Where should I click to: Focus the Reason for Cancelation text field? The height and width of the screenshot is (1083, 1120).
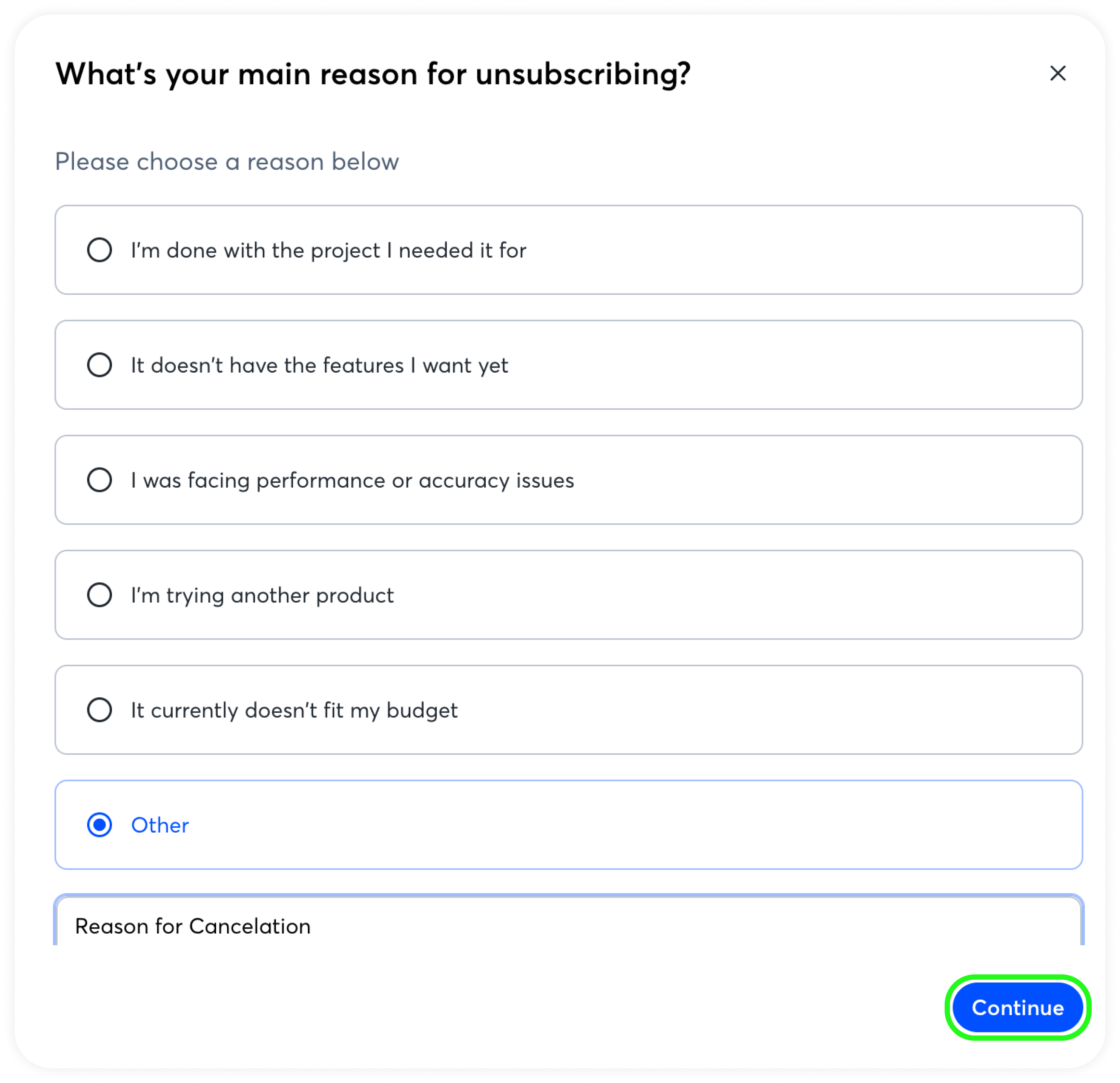click(568, 926)
